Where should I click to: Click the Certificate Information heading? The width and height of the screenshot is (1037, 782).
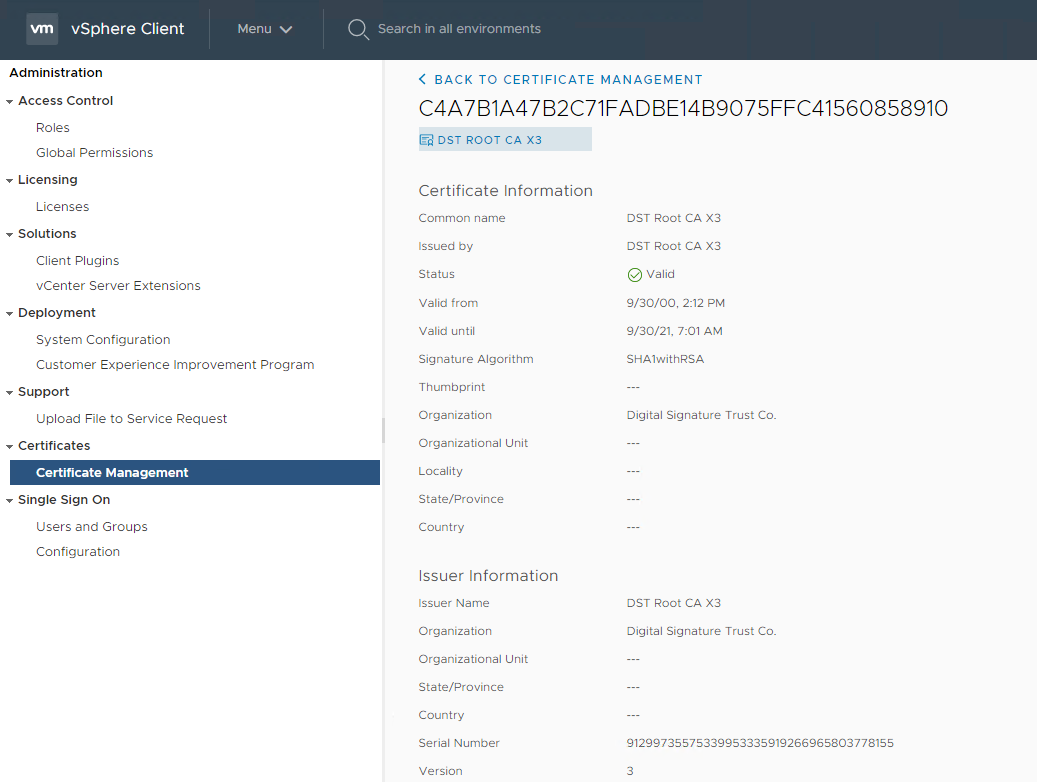tap(505, 191)
